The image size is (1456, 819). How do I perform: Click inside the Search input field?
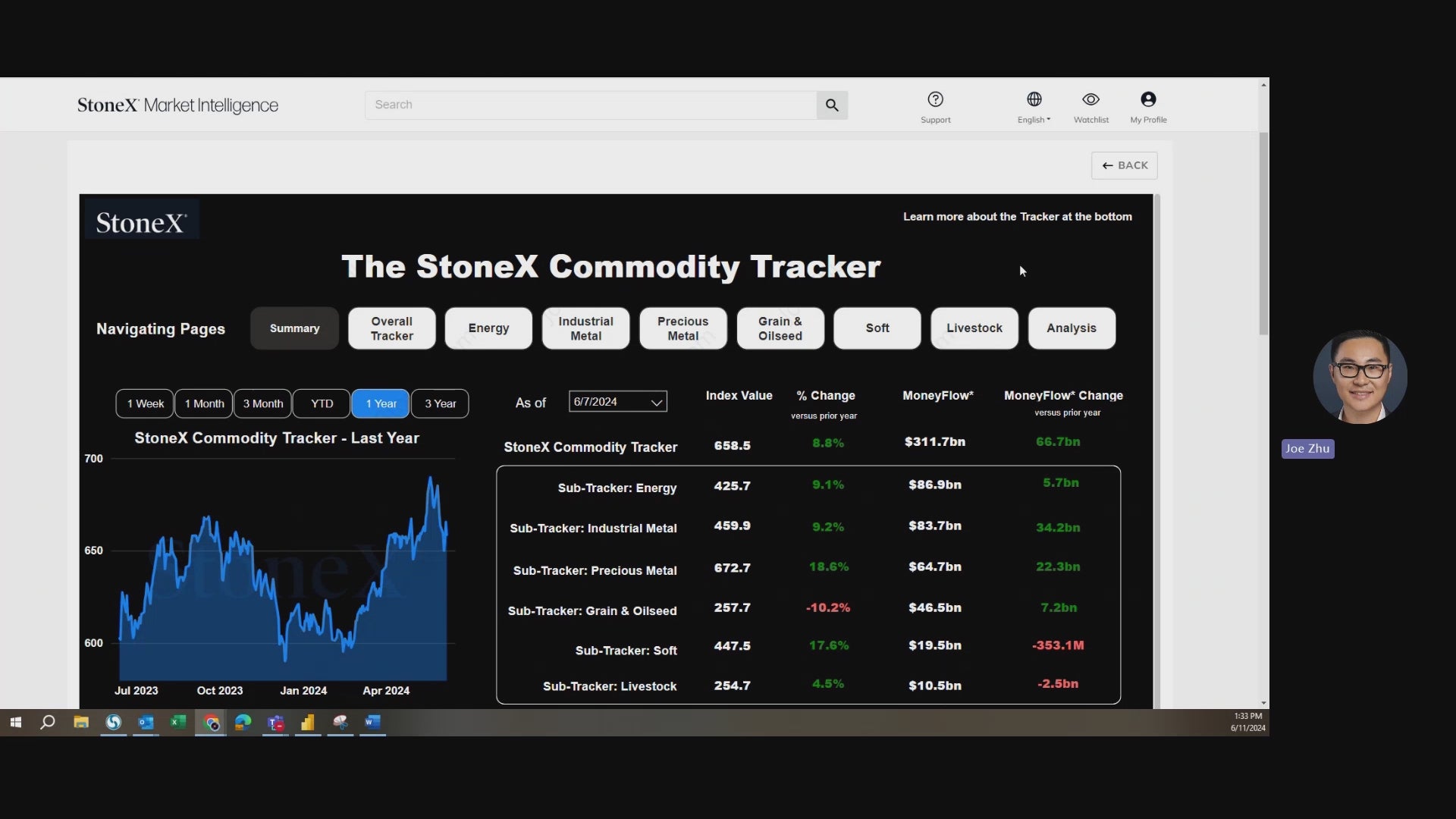[590, 105]
